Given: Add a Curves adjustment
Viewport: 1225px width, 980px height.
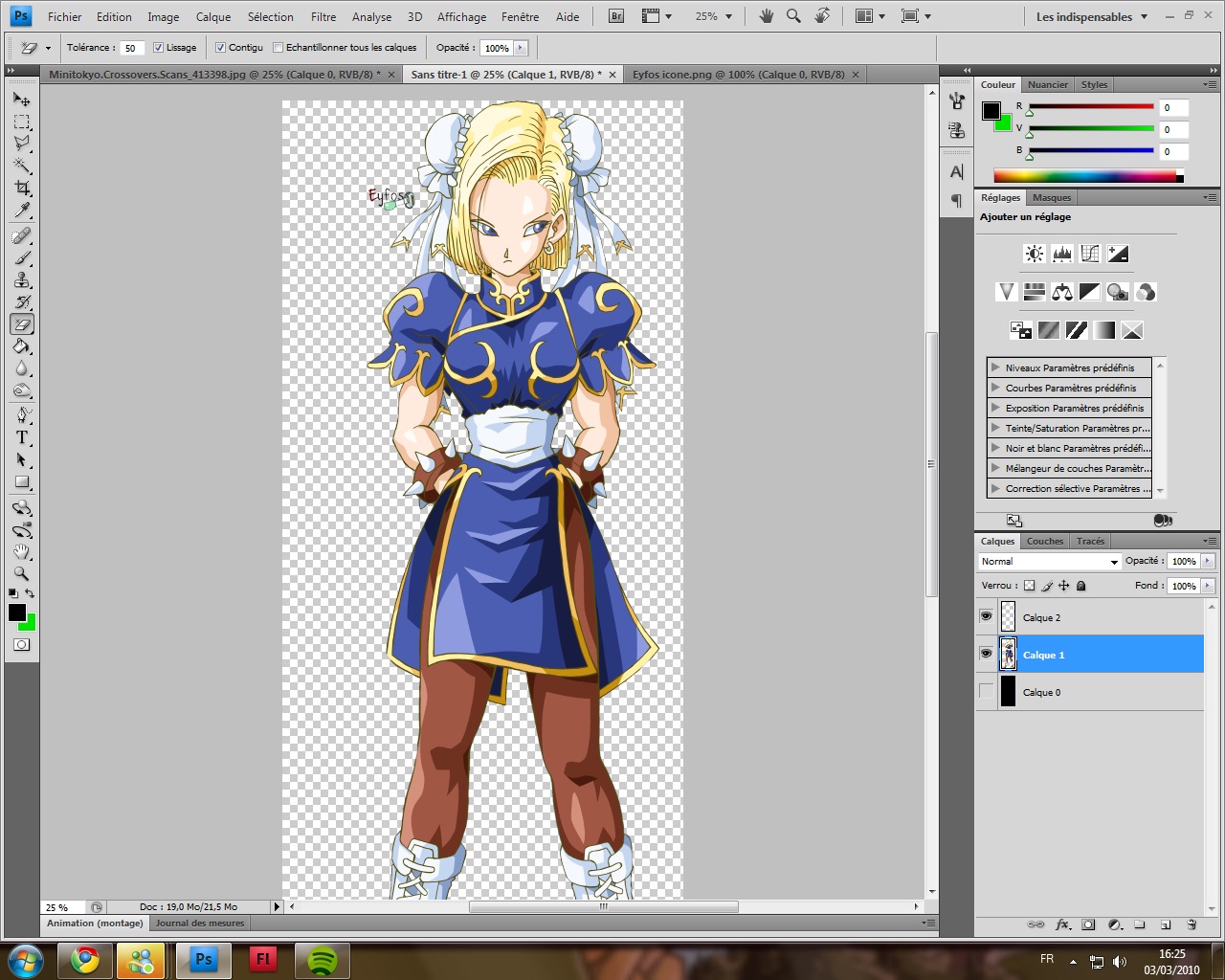Looking at the screenshot, I should (x=1089, y=254).
